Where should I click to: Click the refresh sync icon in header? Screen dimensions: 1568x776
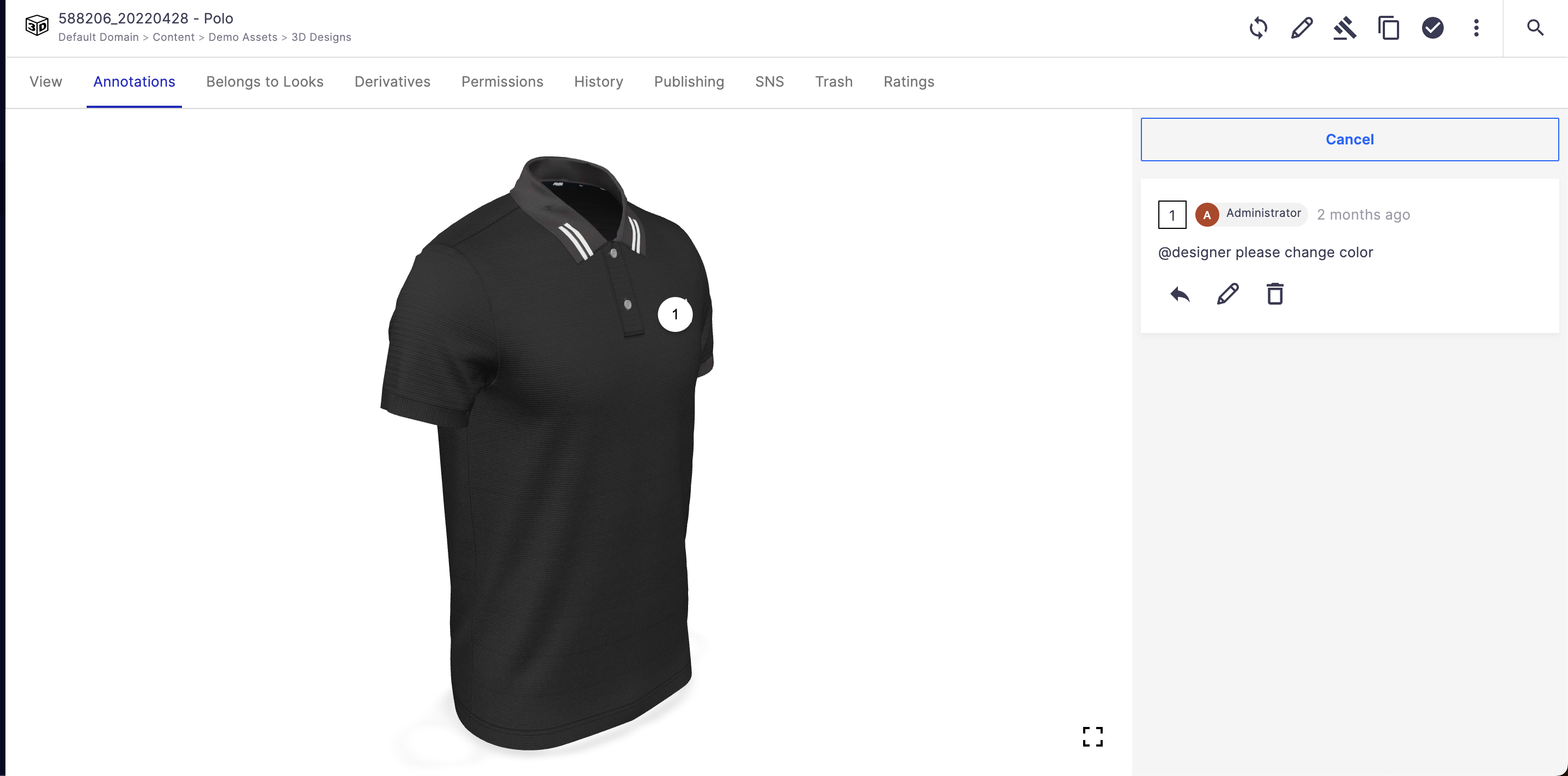coord(1258,28)
